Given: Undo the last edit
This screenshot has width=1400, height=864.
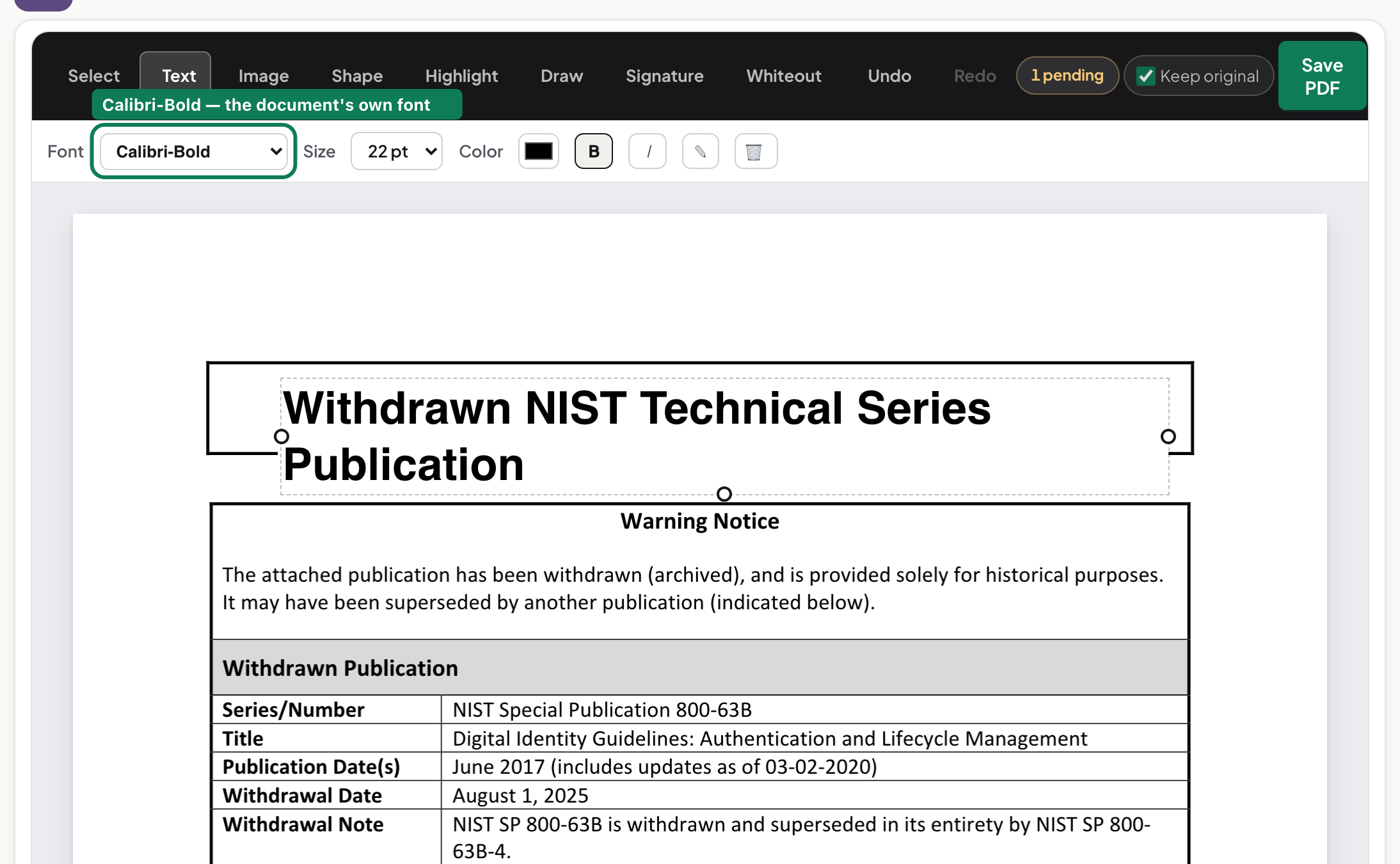Looking at the screenshot, I should tap(889, 76).
